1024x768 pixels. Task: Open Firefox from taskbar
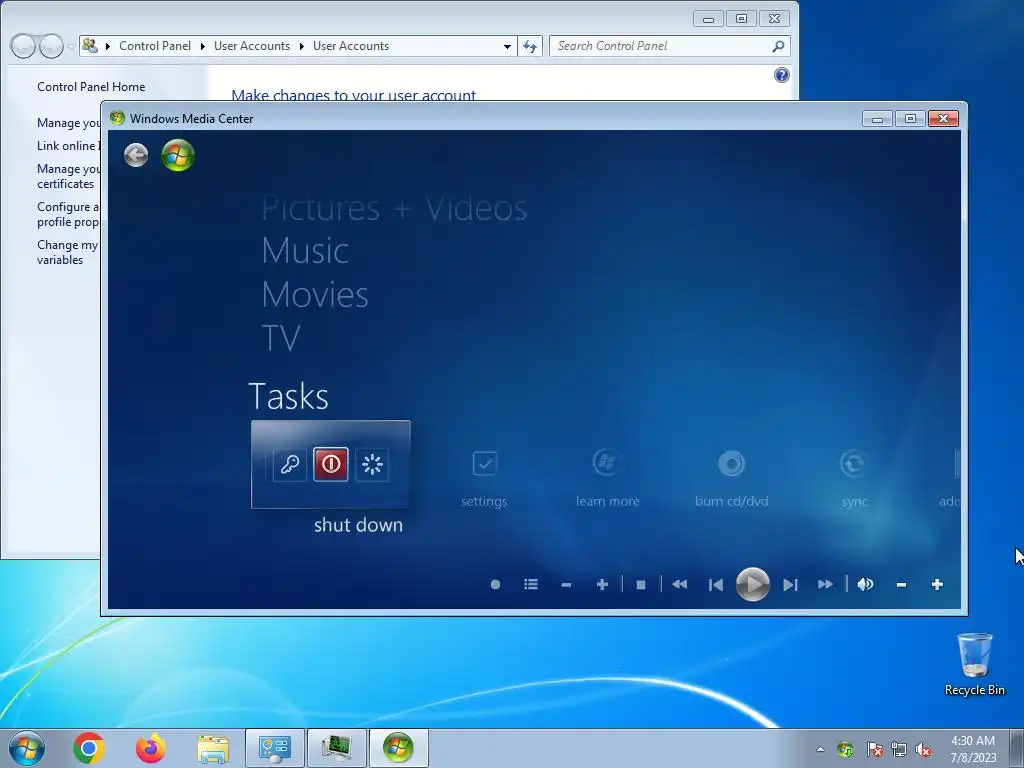151,748
